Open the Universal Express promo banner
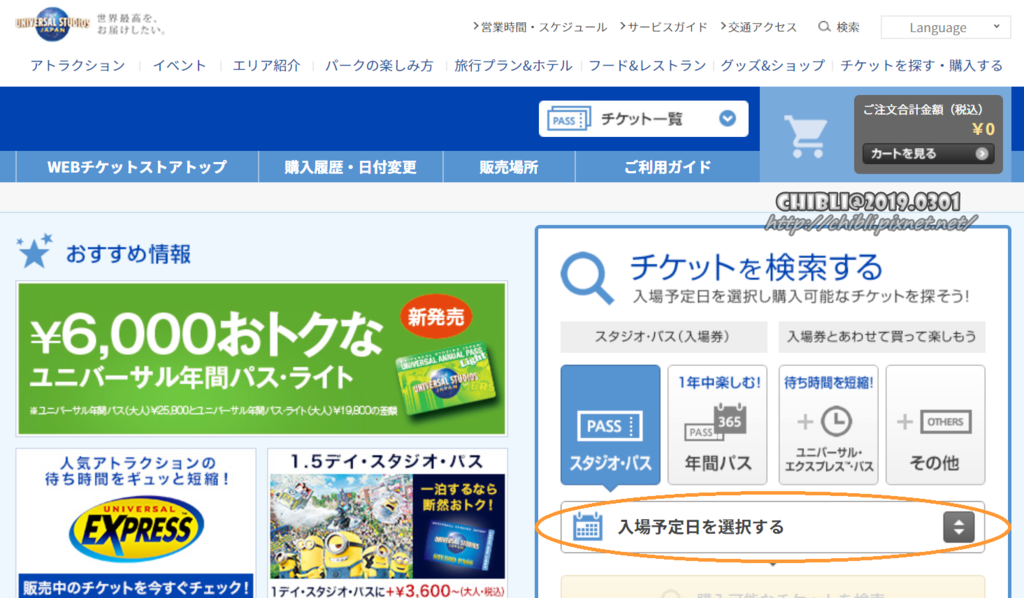 (x=136, y=522)
